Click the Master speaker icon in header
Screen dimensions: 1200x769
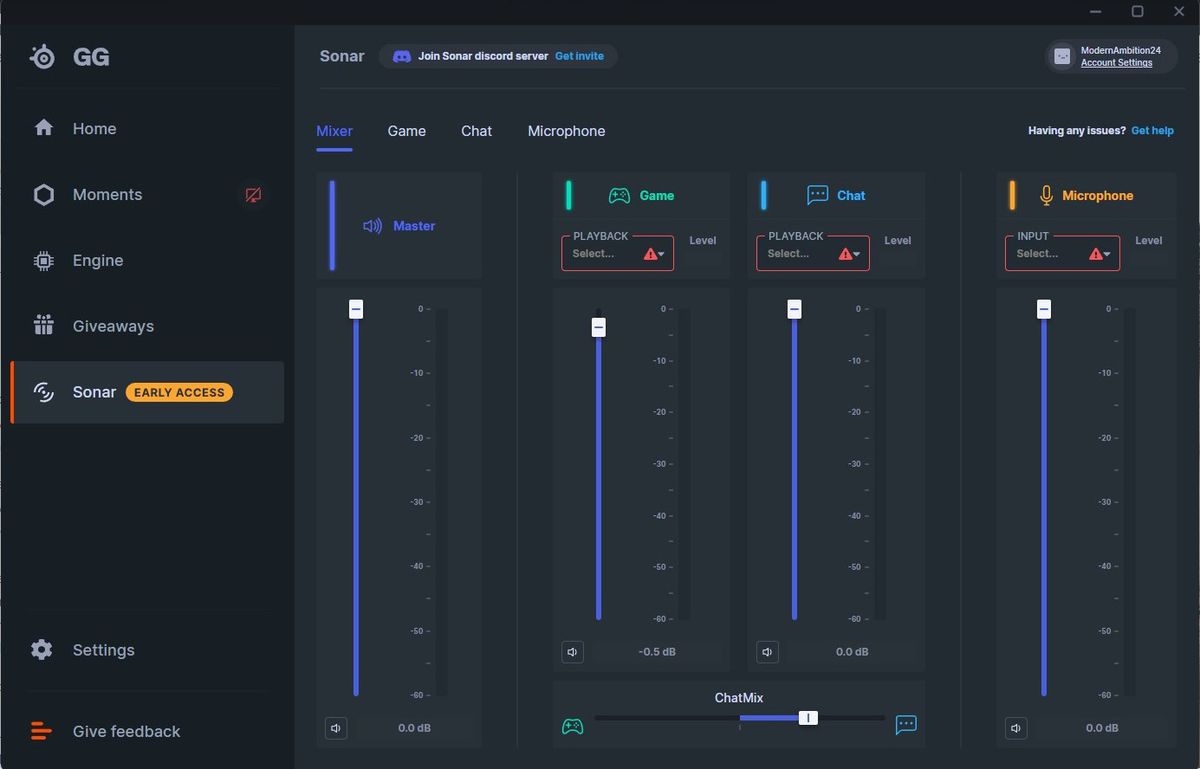[x=372, y=226]
